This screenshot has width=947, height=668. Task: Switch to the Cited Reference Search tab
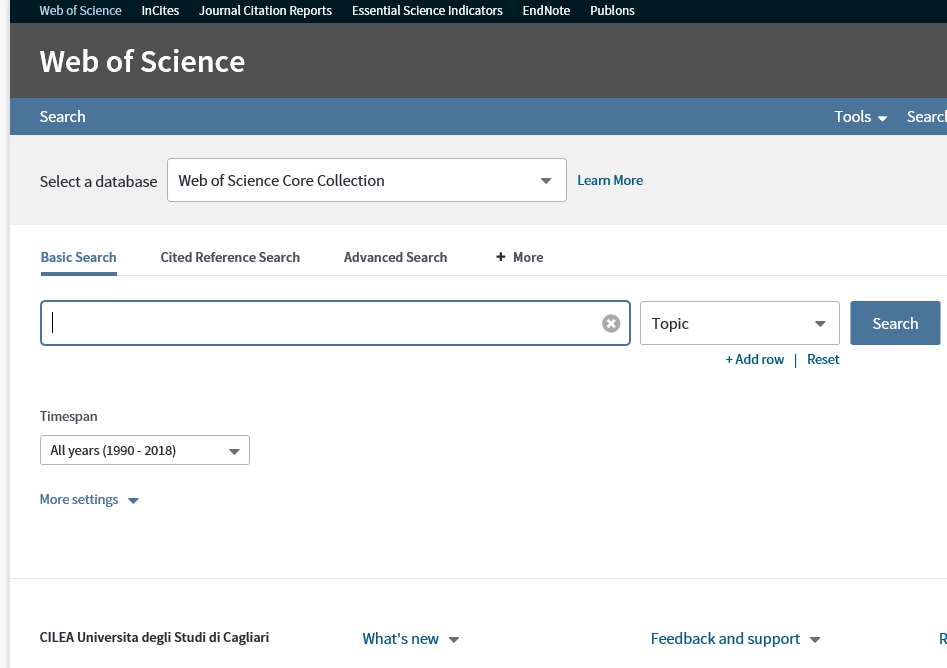pyautogui.click(x=230, y=257)
